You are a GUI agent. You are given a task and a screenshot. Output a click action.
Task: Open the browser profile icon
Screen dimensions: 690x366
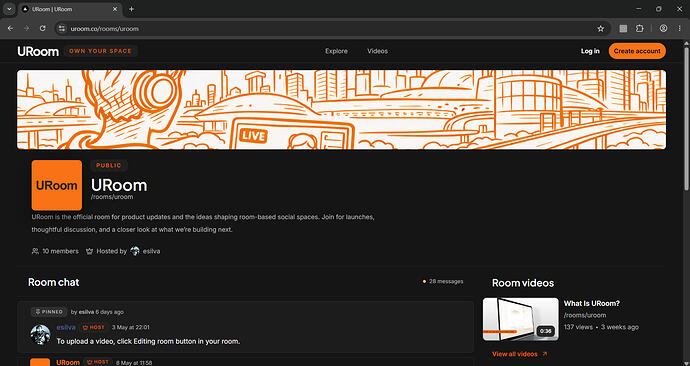click(x=664, y=28)
